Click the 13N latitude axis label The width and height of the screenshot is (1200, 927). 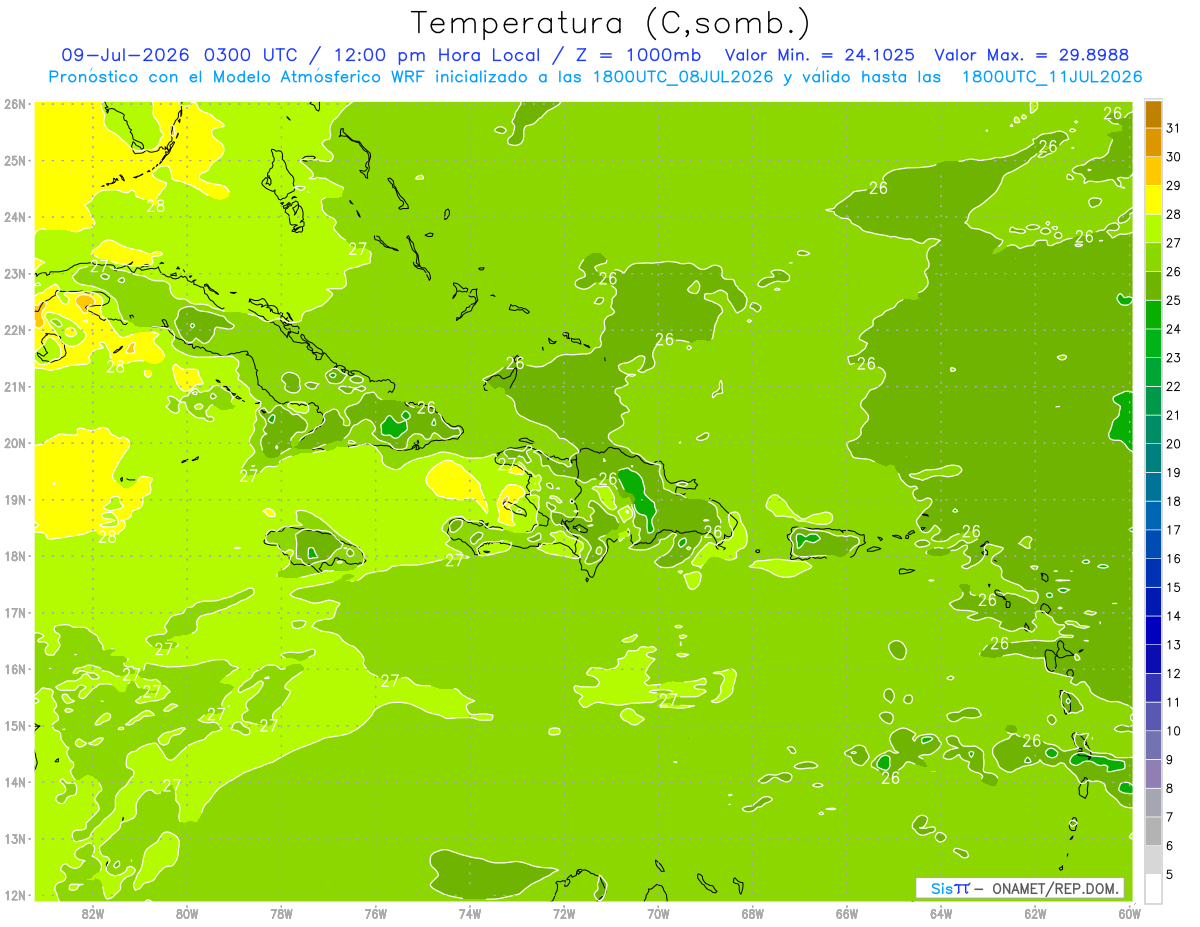(x=15, y=839)
